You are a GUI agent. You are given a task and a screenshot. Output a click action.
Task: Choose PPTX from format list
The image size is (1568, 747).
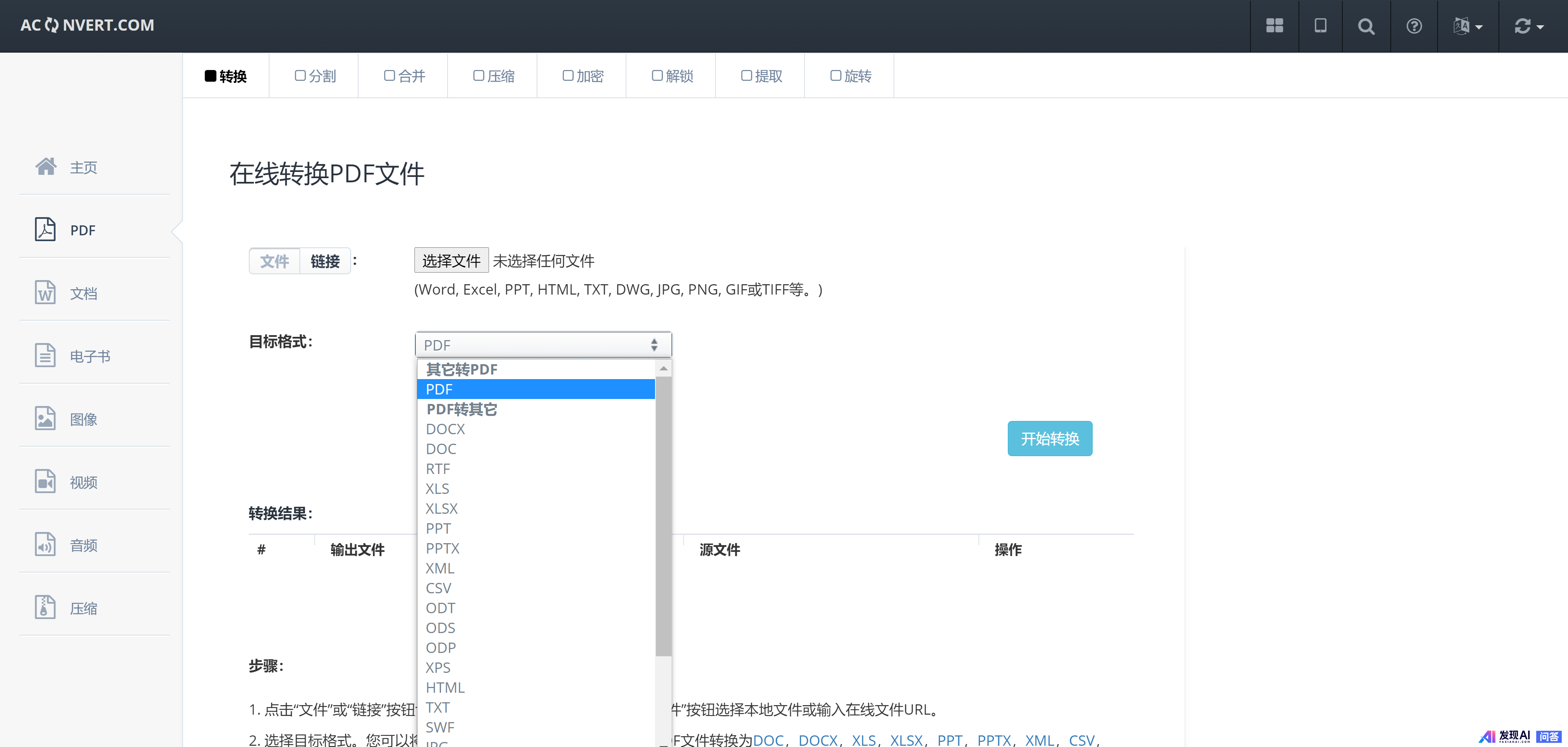coord(536,549)
